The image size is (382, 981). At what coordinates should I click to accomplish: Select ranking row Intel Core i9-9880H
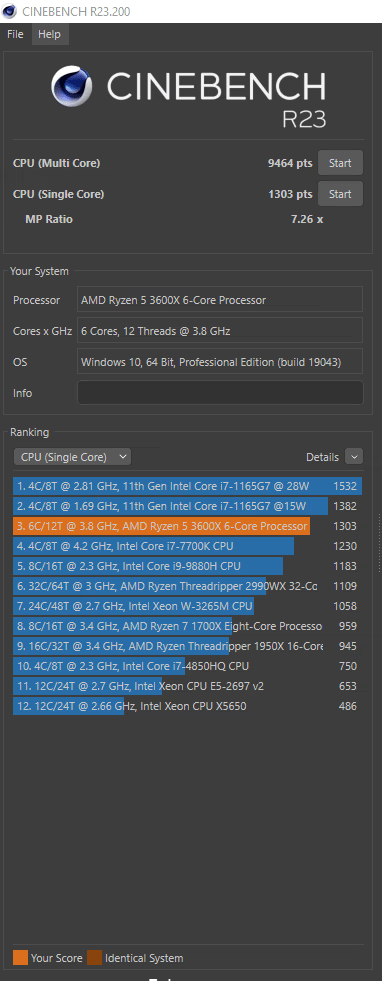coord(188,566)
